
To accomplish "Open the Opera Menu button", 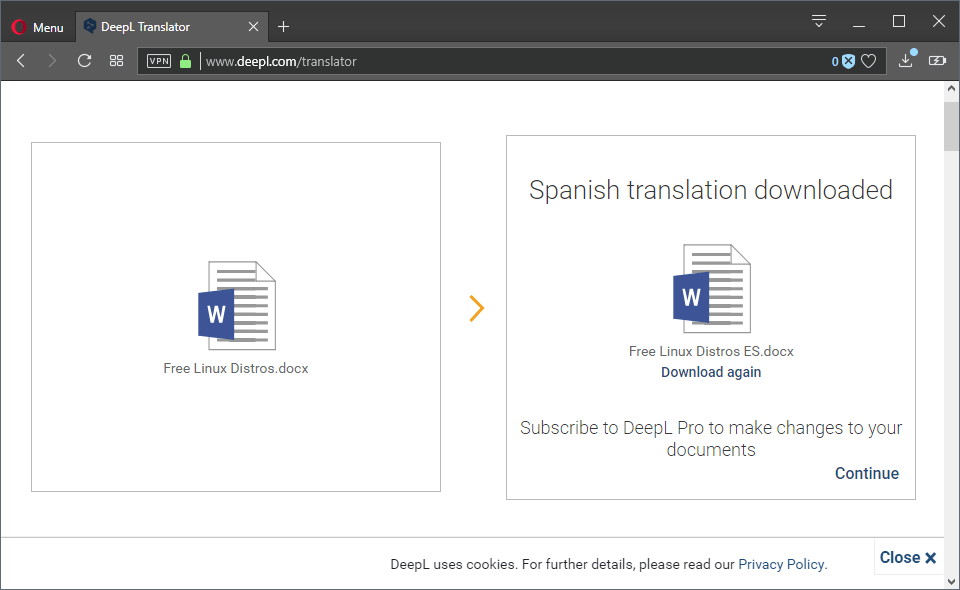I will (x=37, y=27).
